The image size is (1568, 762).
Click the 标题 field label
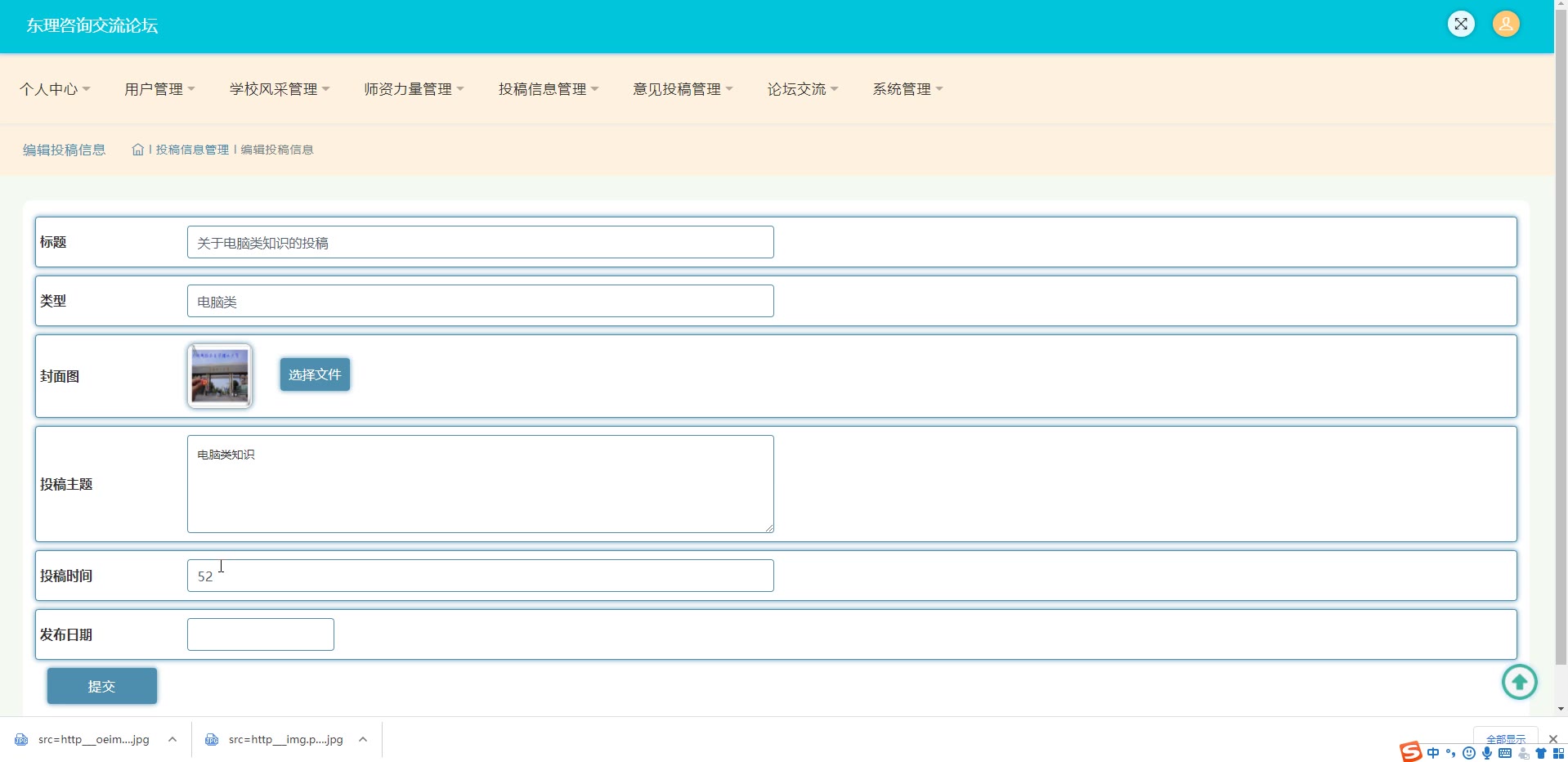click(53, 242)
